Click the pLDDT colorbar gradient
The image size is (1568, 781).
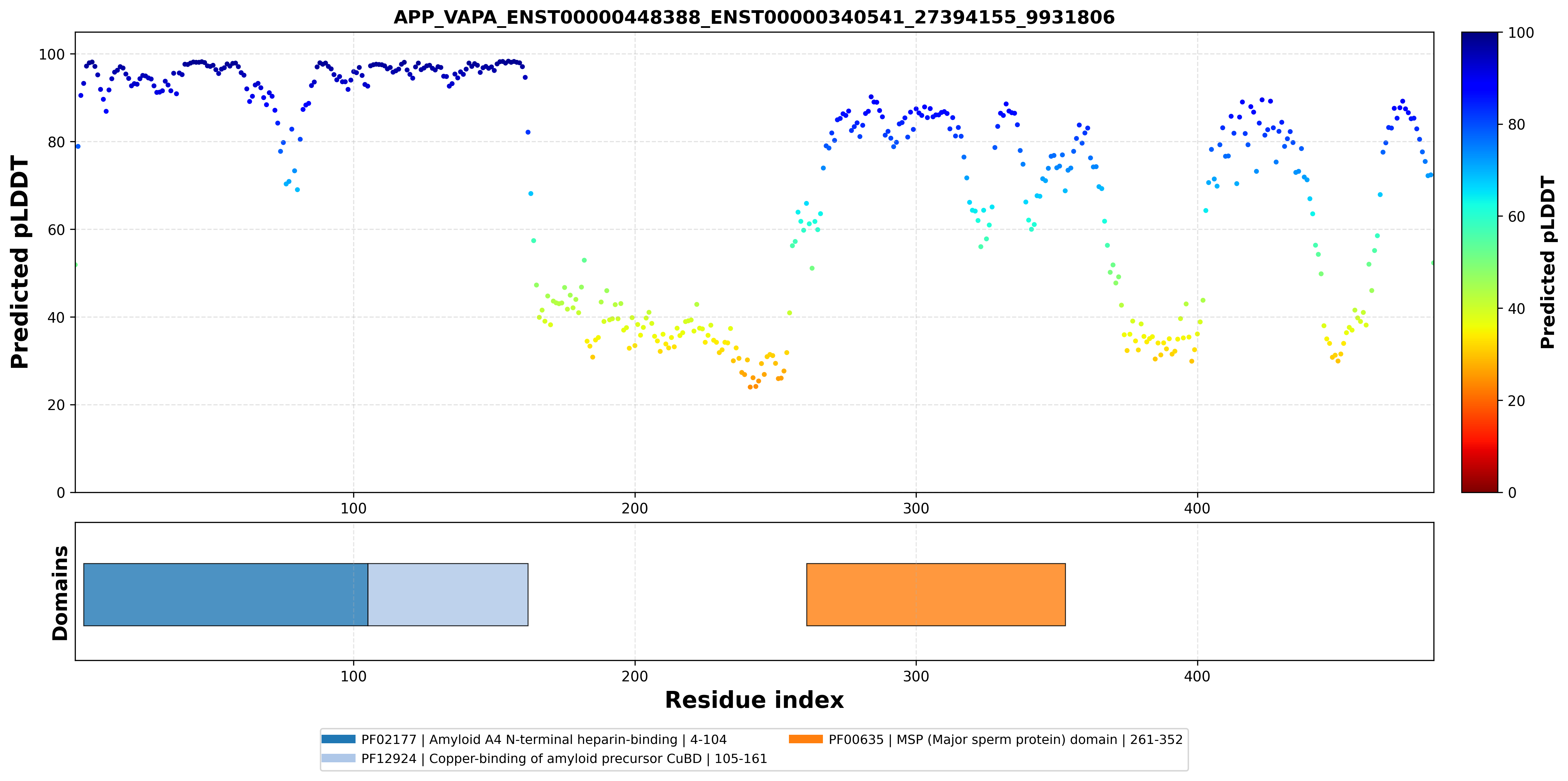click(1480, 262)
